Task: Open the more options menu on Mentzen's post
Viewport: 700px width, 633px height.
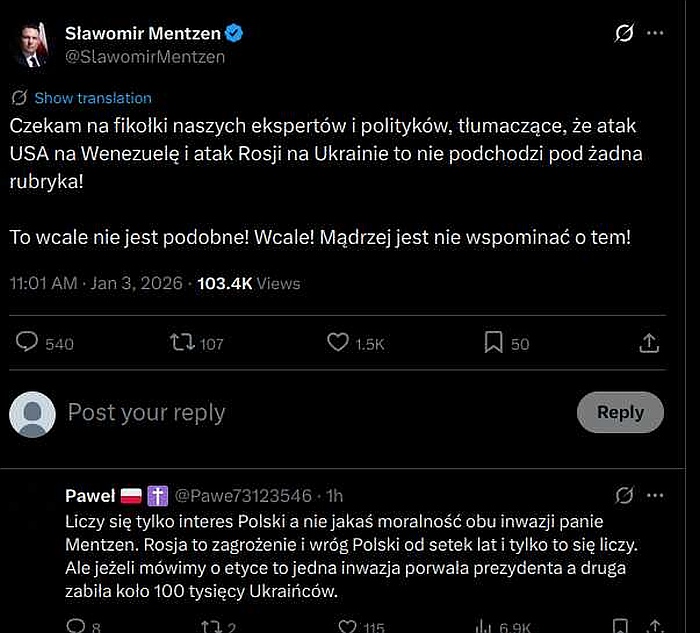Action: pos(655,34)
